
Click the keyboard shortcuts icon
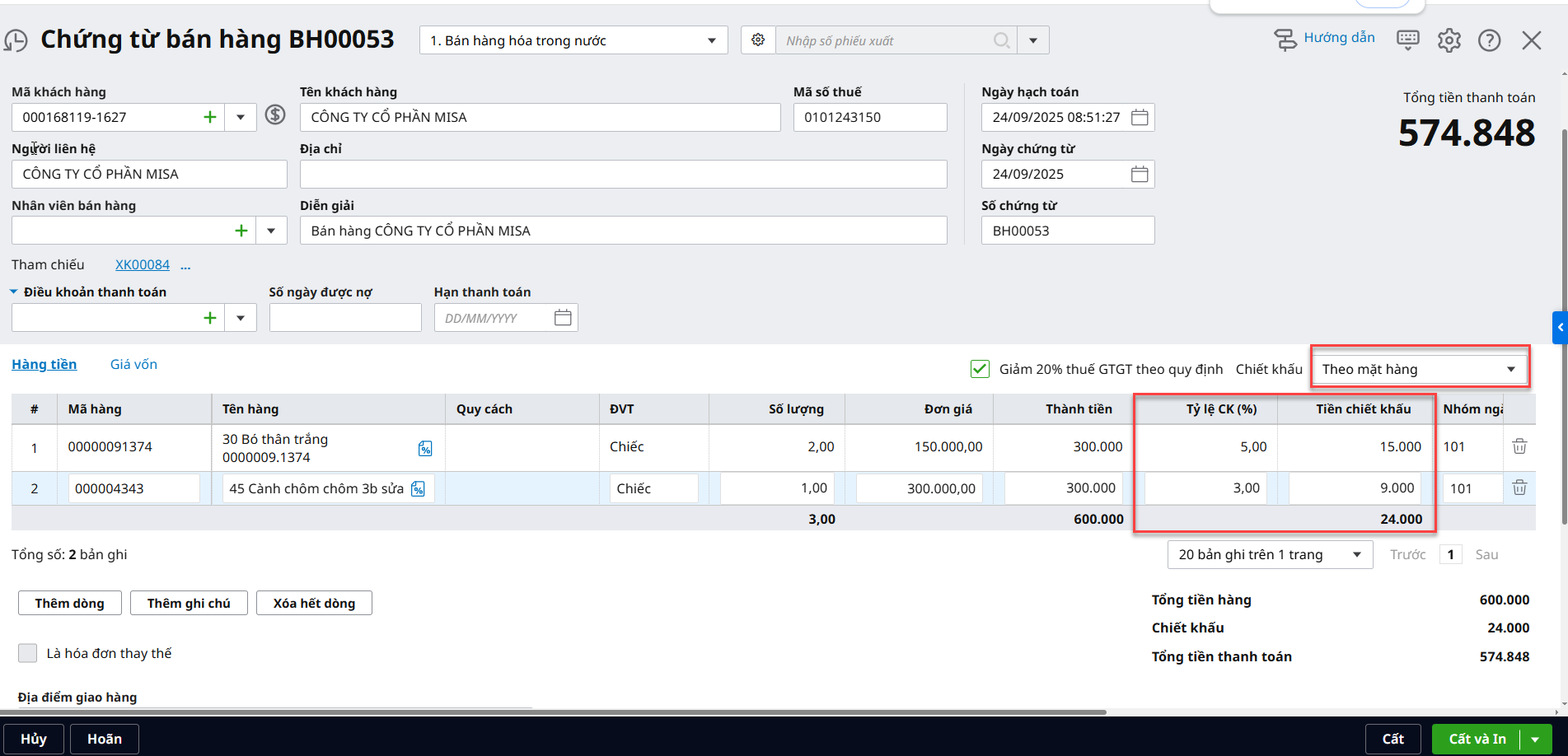pos(1407,40)
